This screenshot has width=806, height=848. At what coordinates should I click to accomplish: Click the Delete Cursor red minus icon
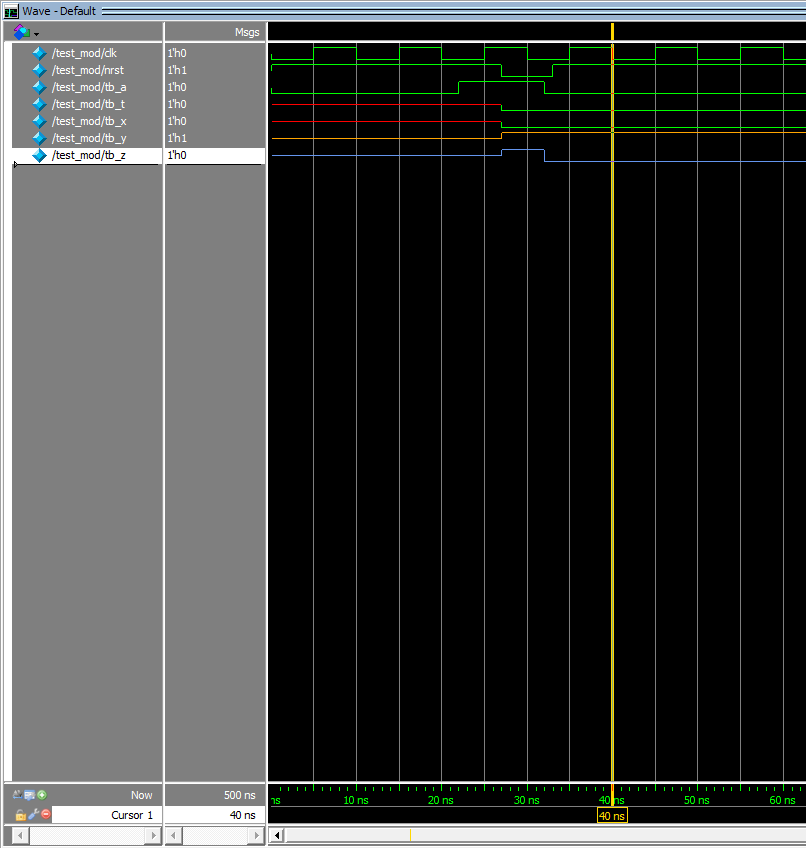pyautogui.click(x=46, y=814)
